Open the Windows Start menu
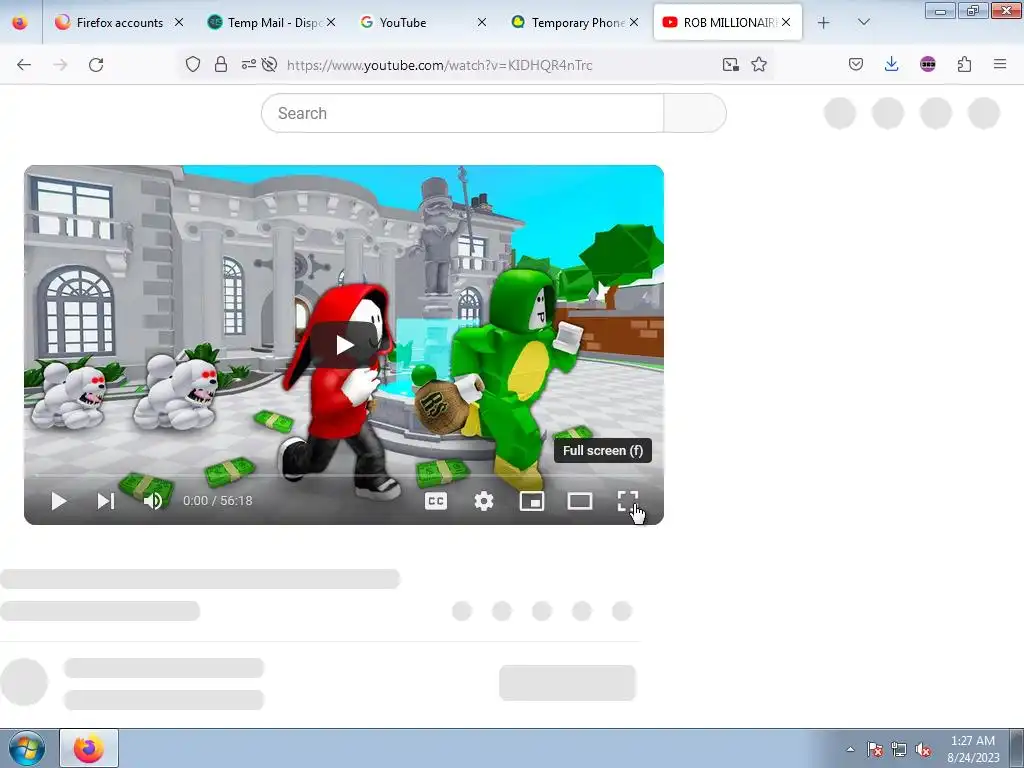 [x=27, y=748]
